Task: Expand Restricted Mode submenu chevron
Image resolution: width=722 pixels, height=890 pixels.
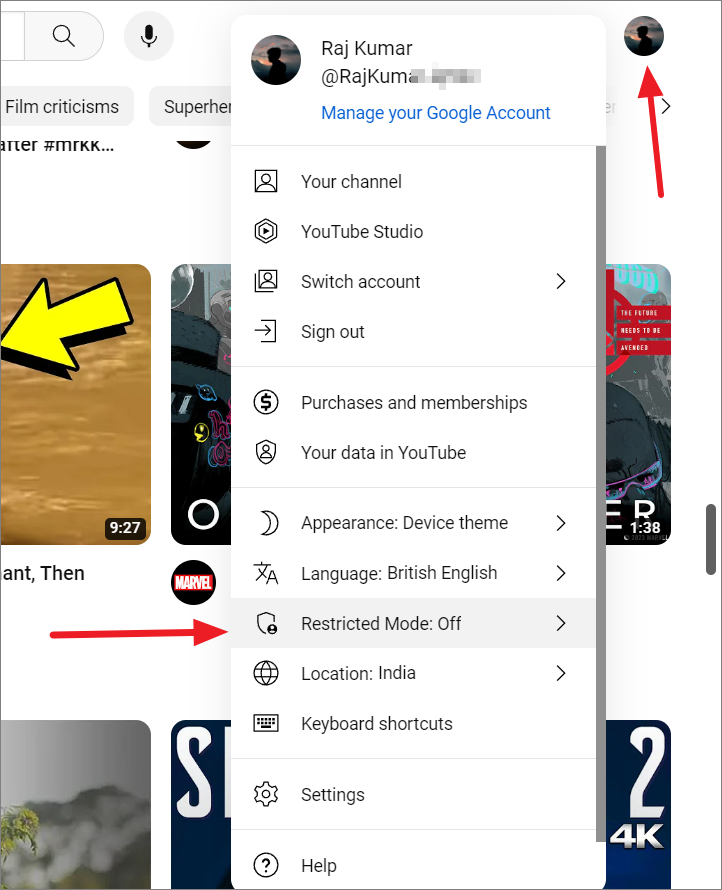Action: point(561,623)
